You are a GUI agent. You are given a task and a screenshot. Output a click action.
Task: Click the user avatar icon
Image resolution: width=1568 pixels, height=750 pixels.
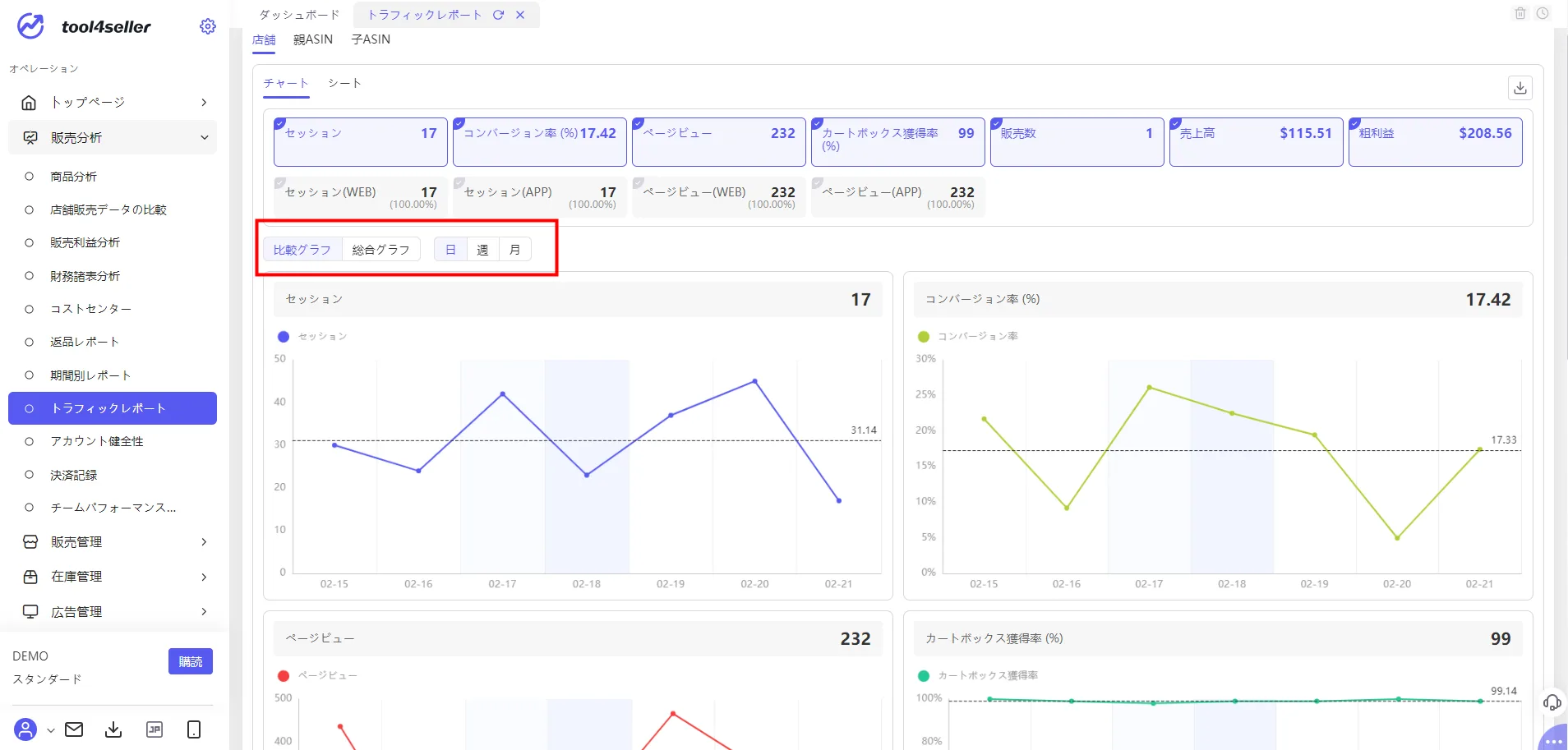25,729
